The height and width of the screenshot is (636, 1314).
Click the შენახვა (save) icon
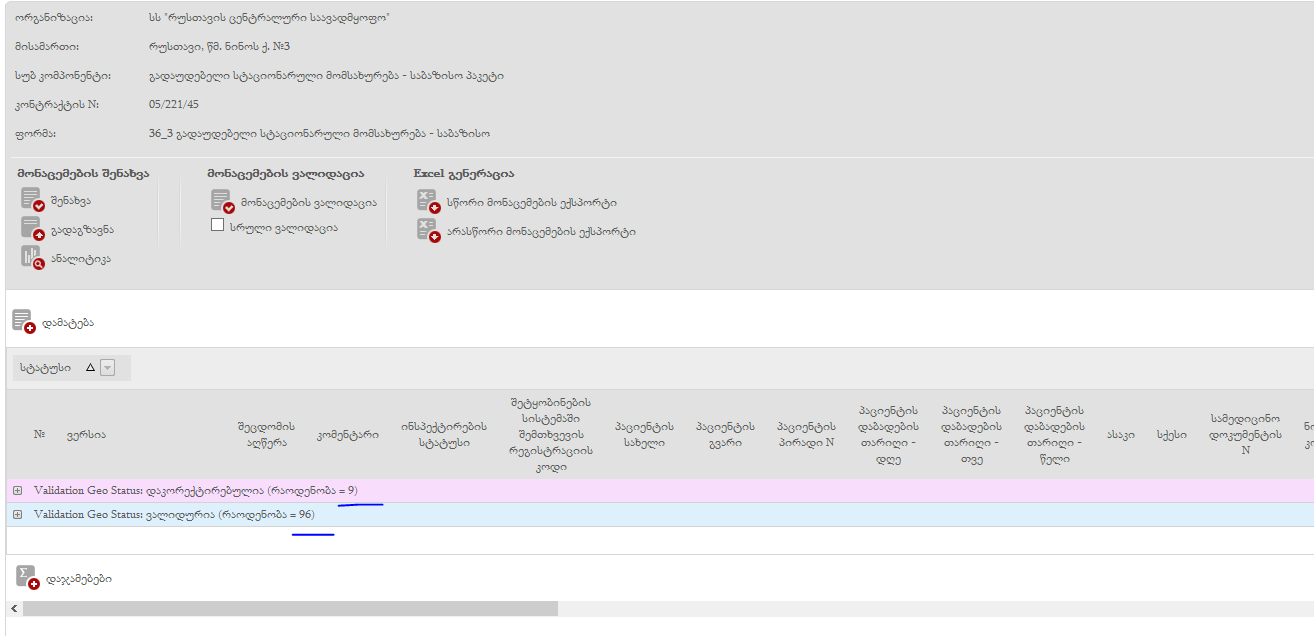[x=32, y=200]
